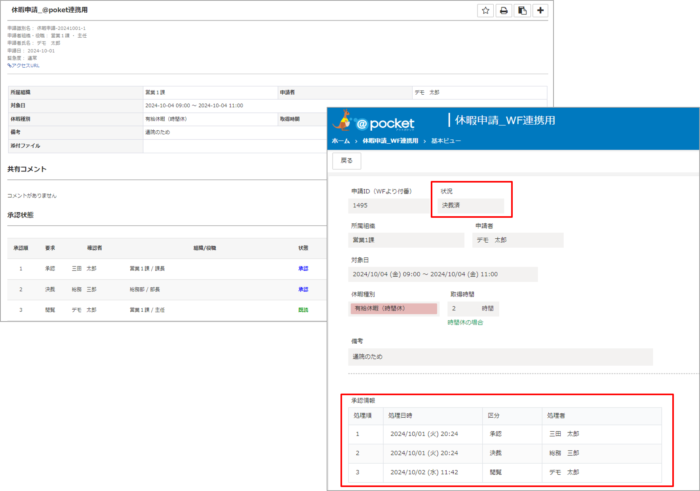Click the 承認状態 heading
The width and height of the screenshot is (700, 491).
[x=20, y=215]
